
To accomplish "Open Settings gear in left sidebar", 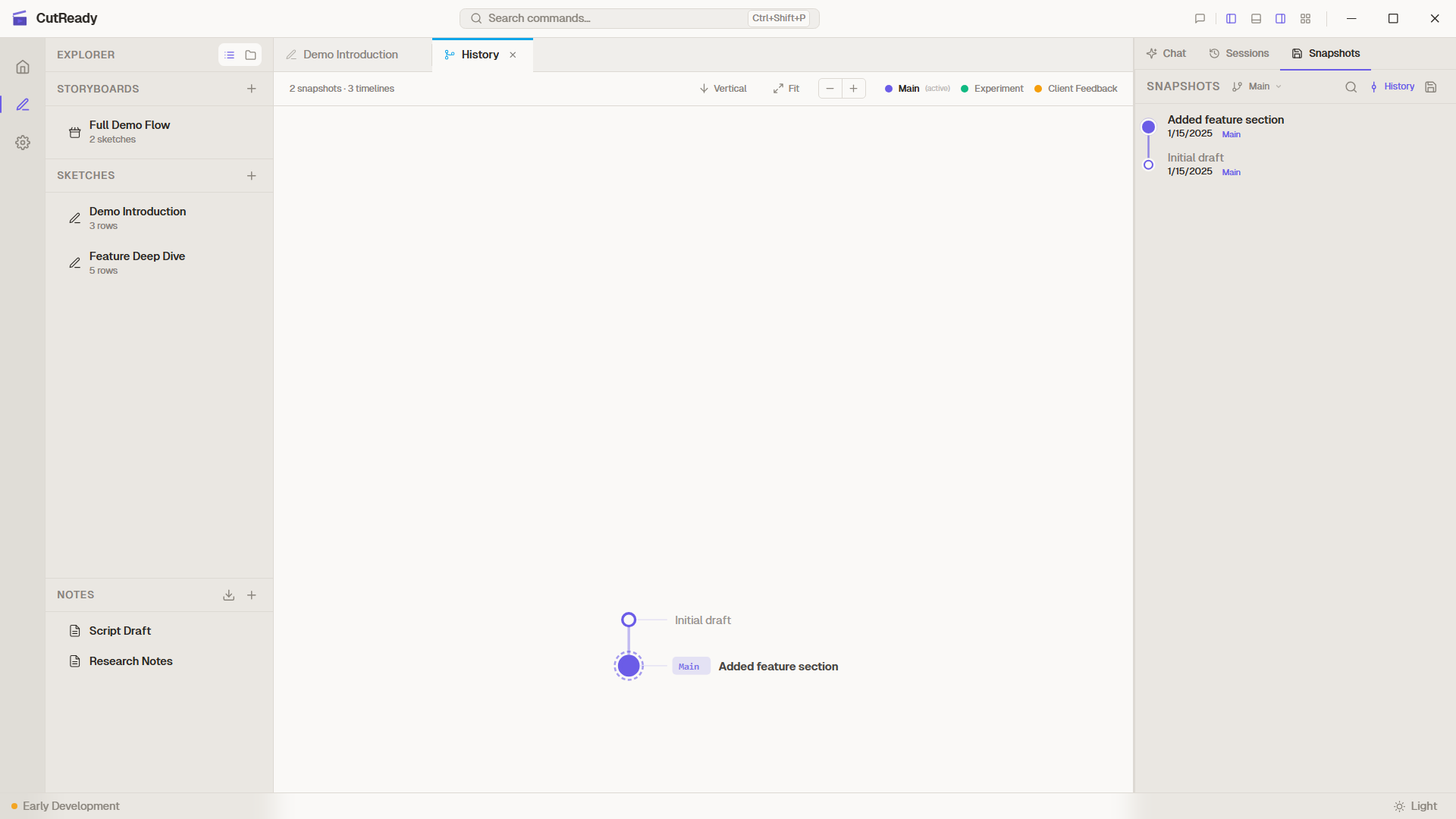I will [x=23, y=143].
